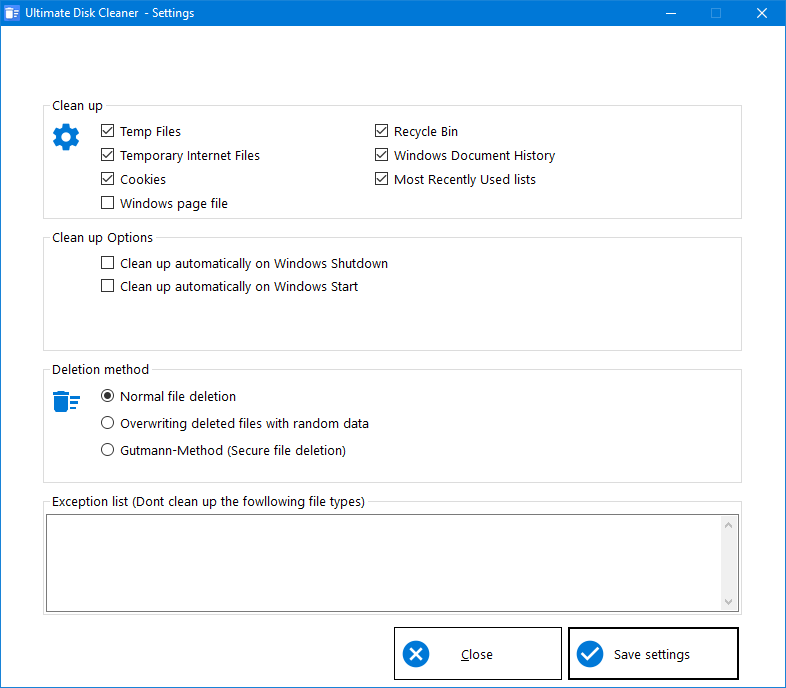Uncheck the Temp Files checkbox
The height and width of the screenshot is (688, 786).
click(108, 131)
